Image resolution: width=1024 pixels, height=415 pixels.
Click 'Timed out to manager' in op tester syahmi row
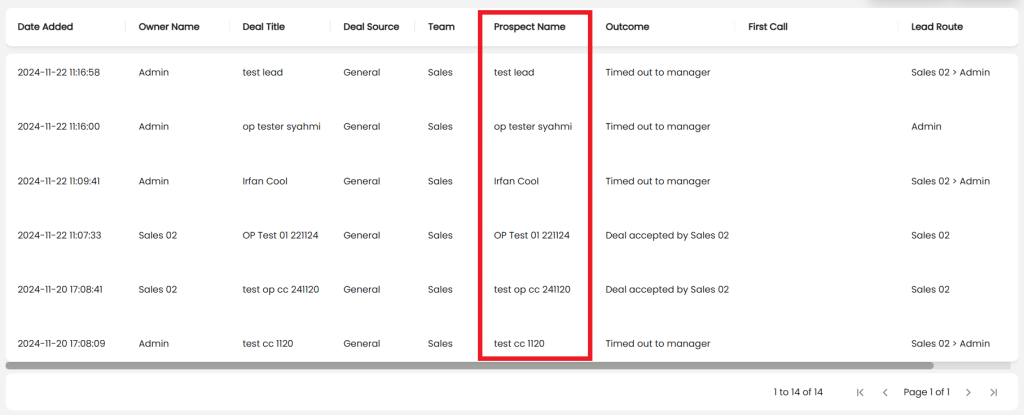(658, 127)
